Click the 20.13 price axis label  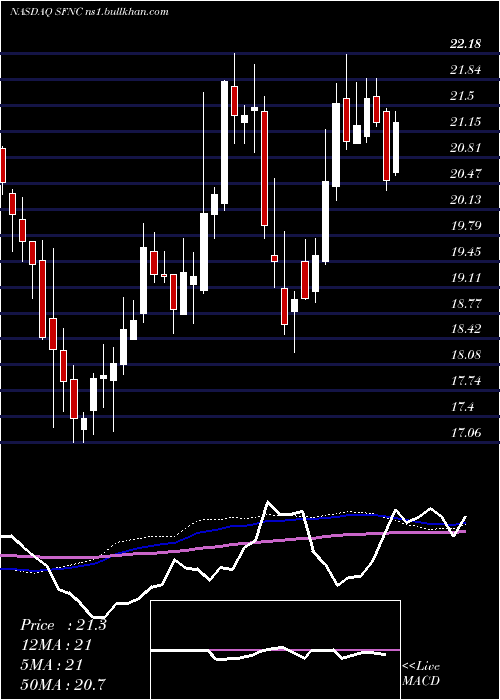point(466,199)
